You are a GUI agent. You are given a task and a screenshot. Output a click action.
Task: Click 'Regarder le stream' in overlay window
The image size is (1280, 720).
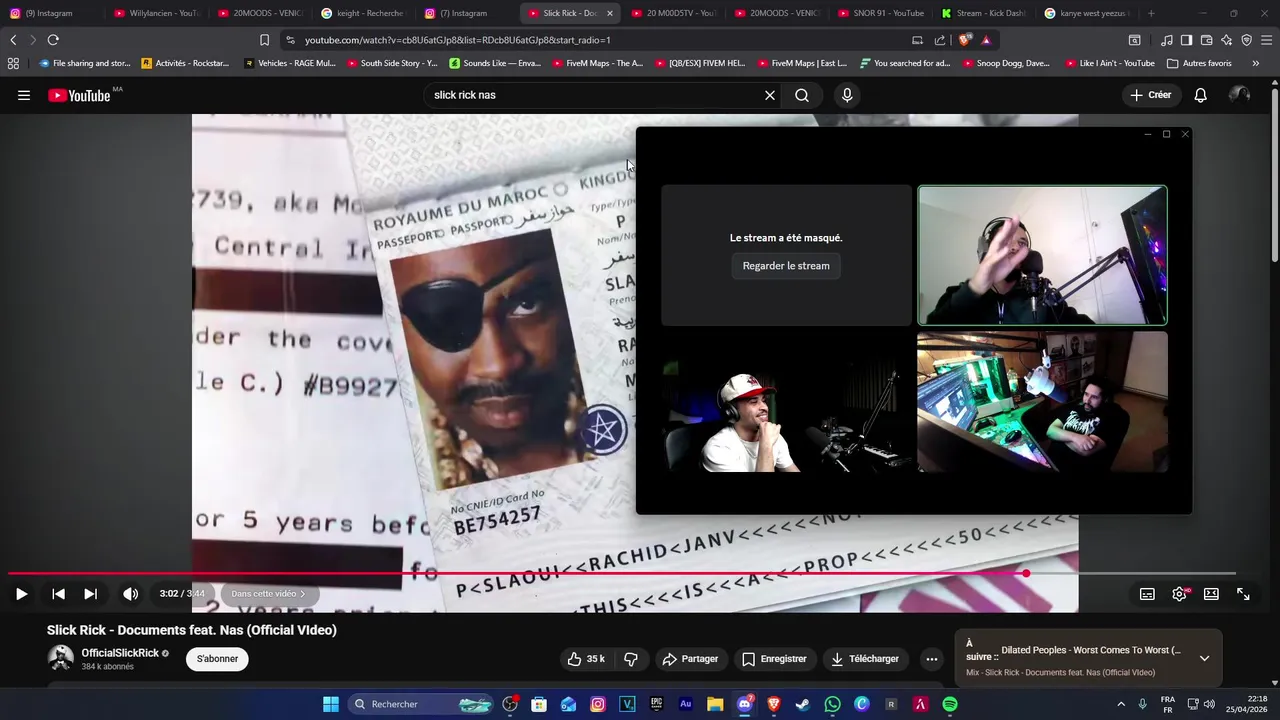coord(786,266)
